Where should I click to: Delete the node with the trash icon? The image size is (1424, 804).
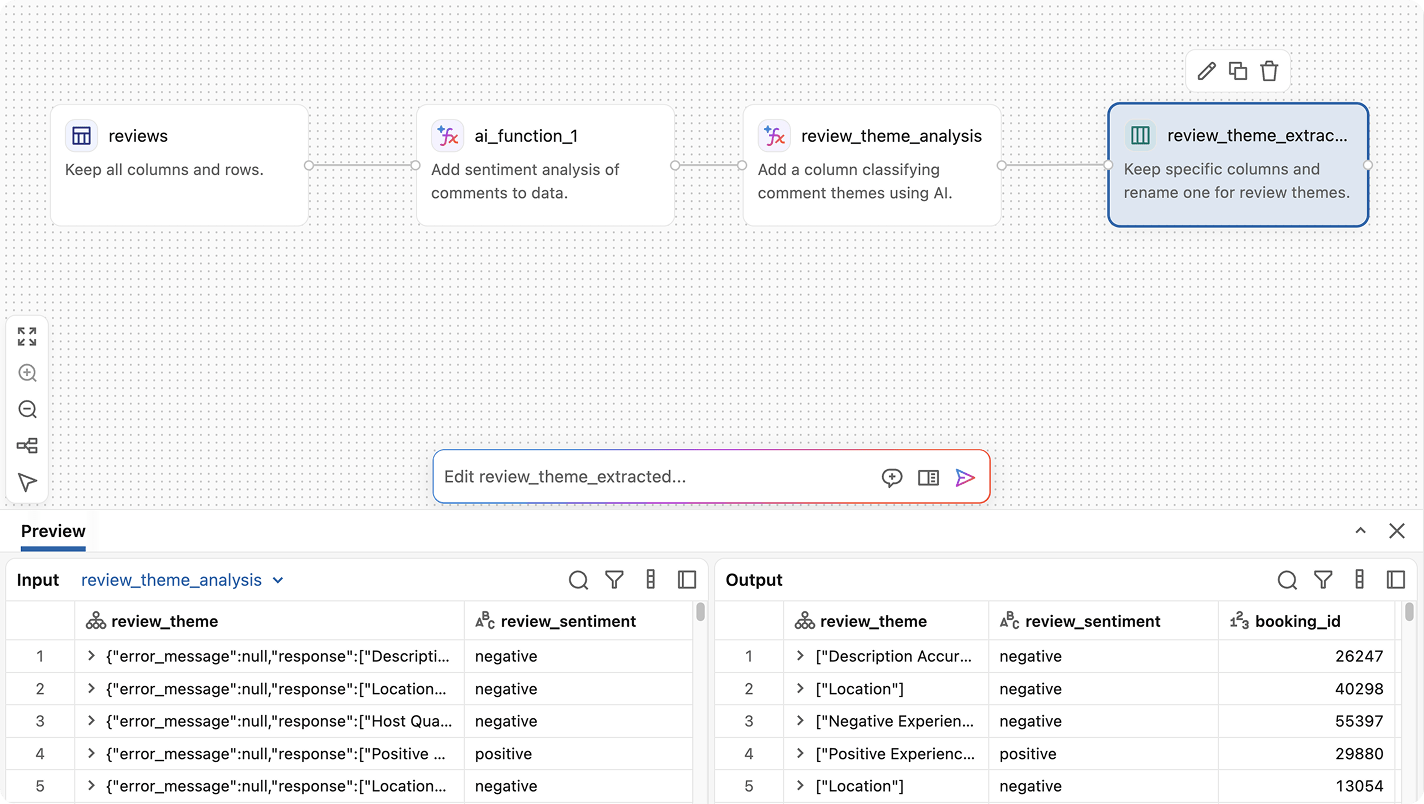click(x=1269, y=71)
